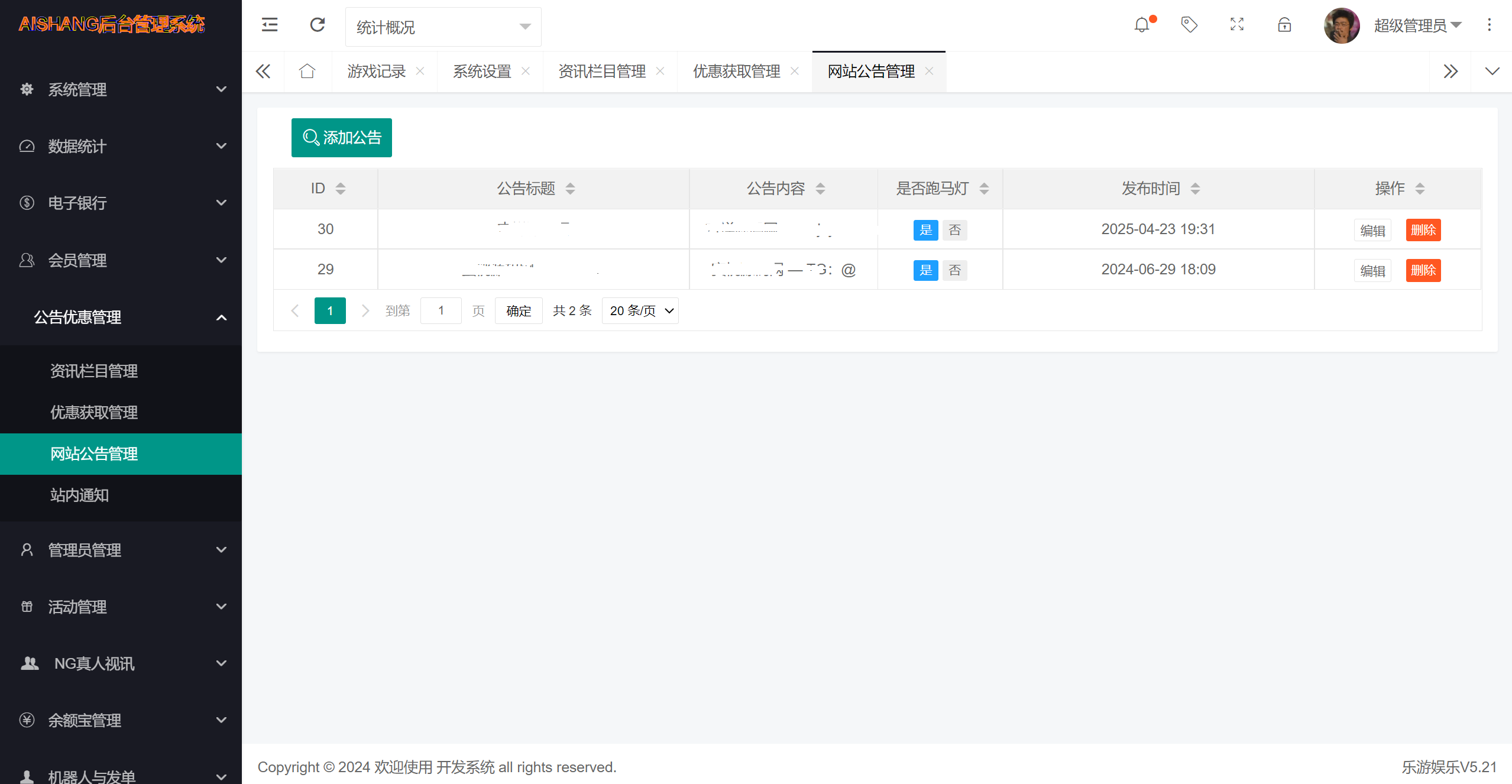Viewport: 1512px width, 784px height.
Task: Click the lock screen icon
Action: [1284, 25]
